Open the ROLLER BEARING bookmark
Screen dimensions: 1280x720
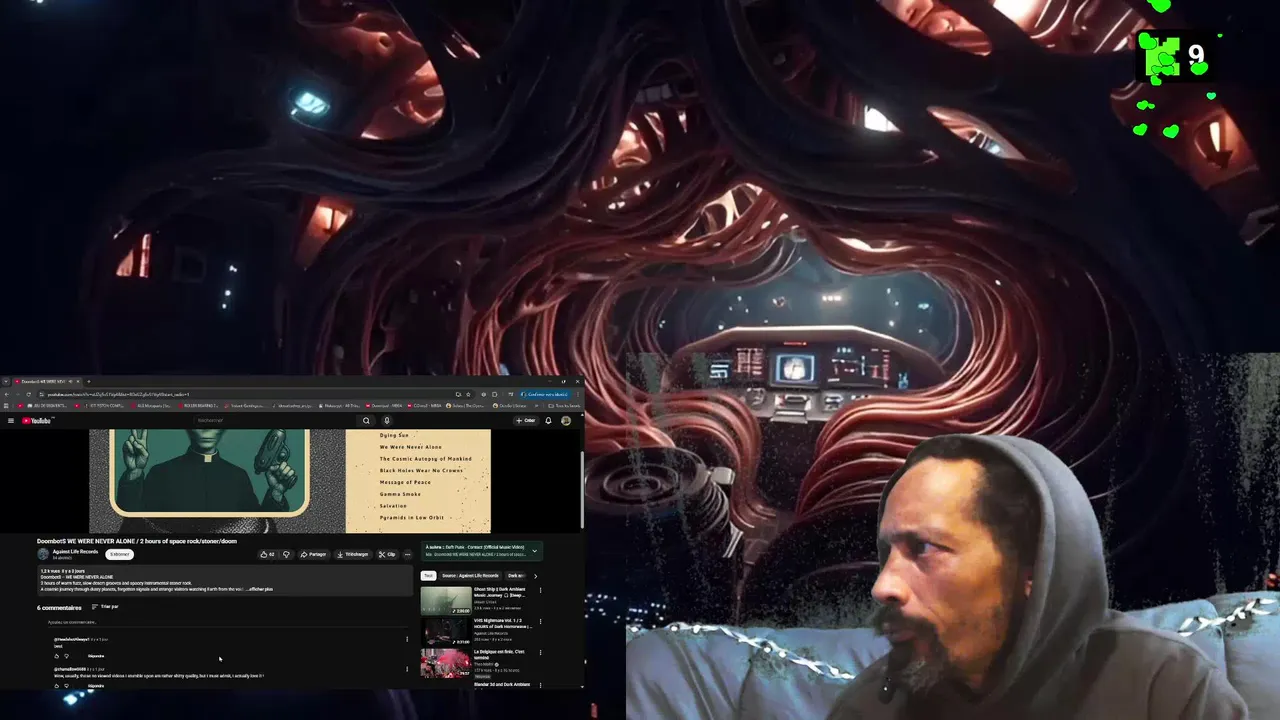pos(200,406)
